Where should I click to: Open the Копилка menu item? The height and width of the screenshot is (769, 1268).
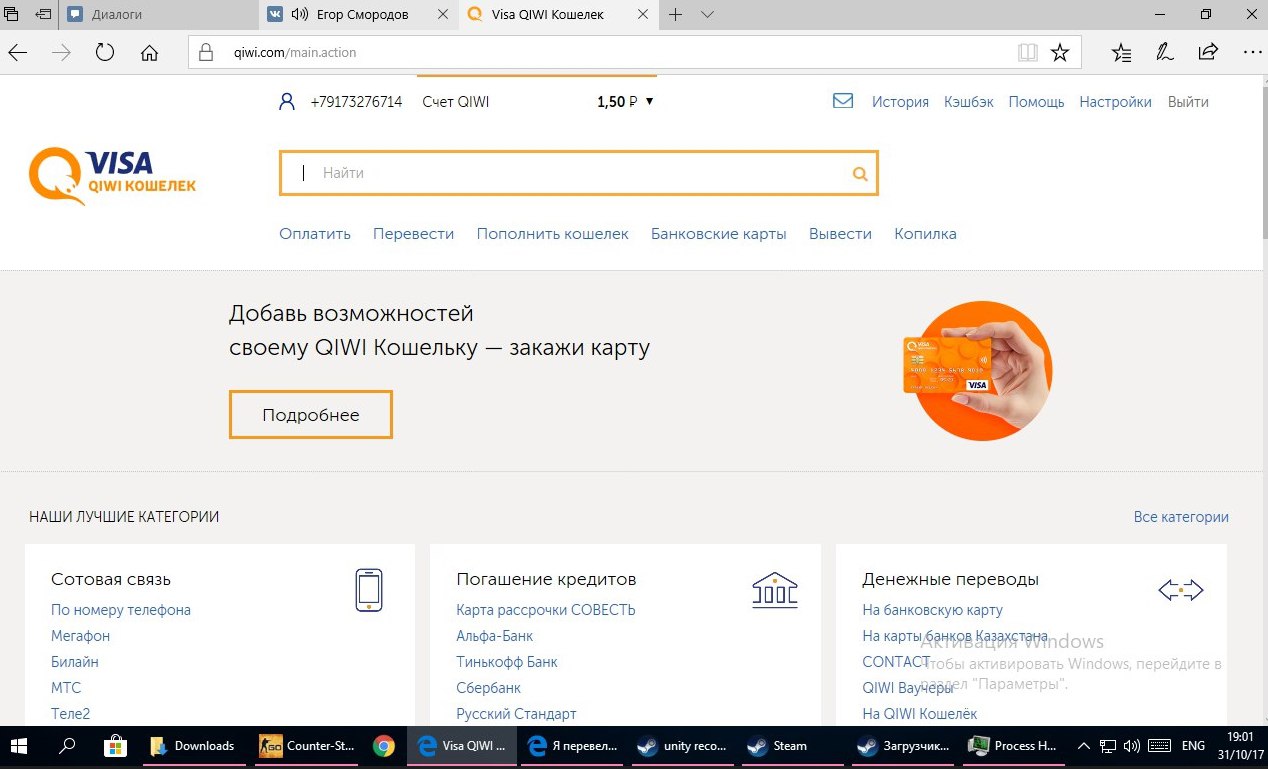click(x=925, y=234)
